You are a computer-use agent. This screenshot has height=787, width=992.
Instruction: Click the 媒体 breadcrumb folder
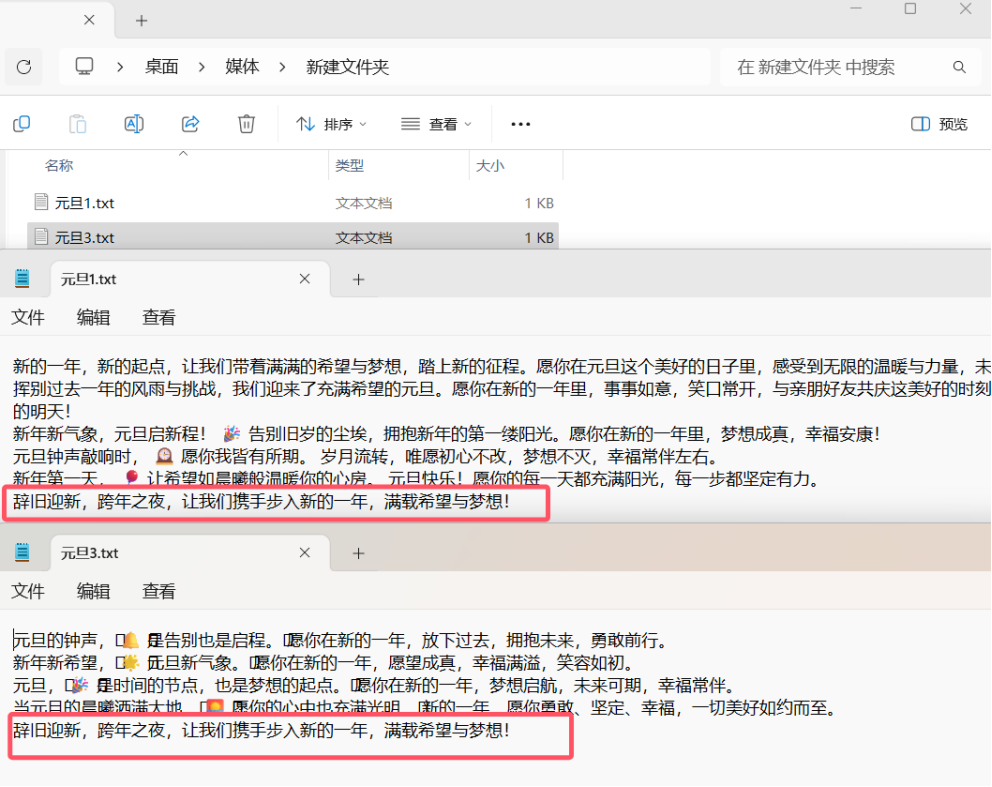[242, 67]
